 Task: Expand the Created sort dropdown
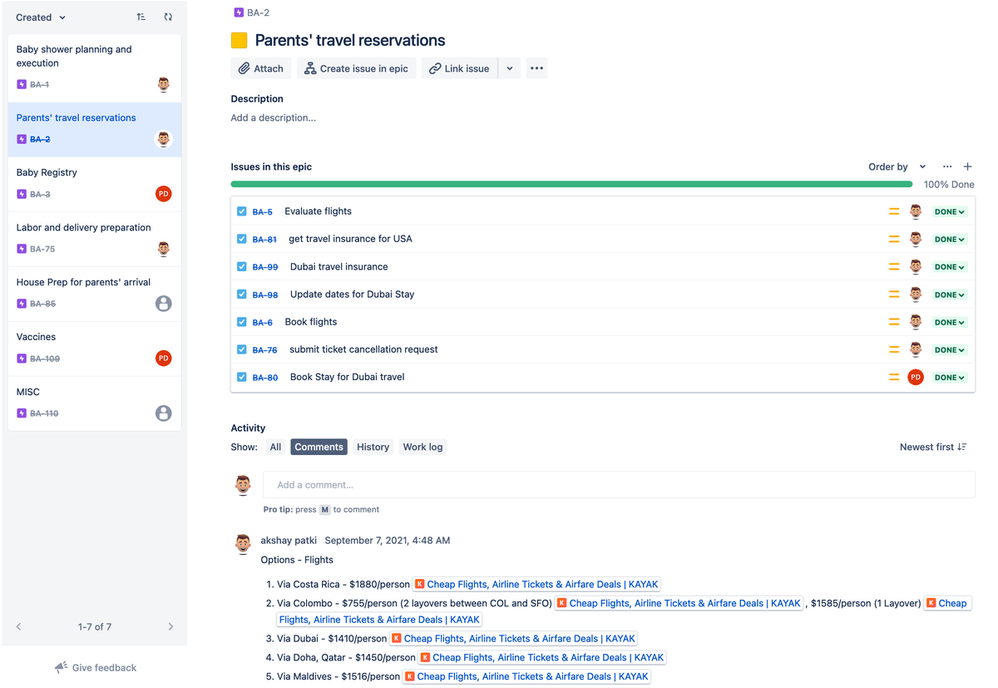coord(41,17)
